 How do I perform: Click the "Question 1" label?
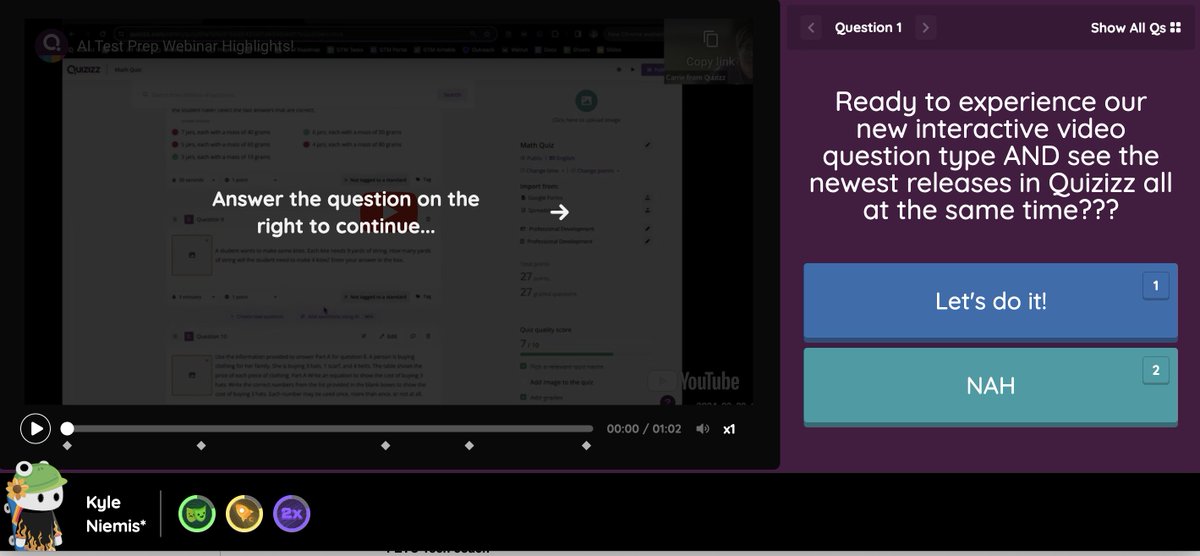(869, 28)
